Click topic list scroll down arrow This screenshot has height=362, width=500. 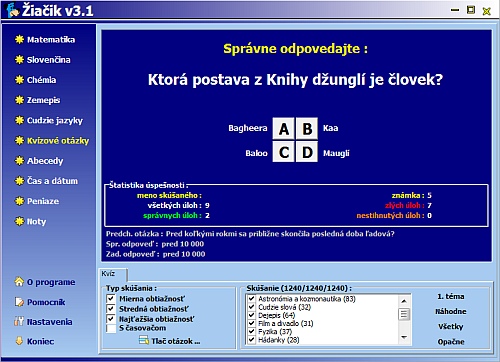pyautogui.click(x=404, y=338)
